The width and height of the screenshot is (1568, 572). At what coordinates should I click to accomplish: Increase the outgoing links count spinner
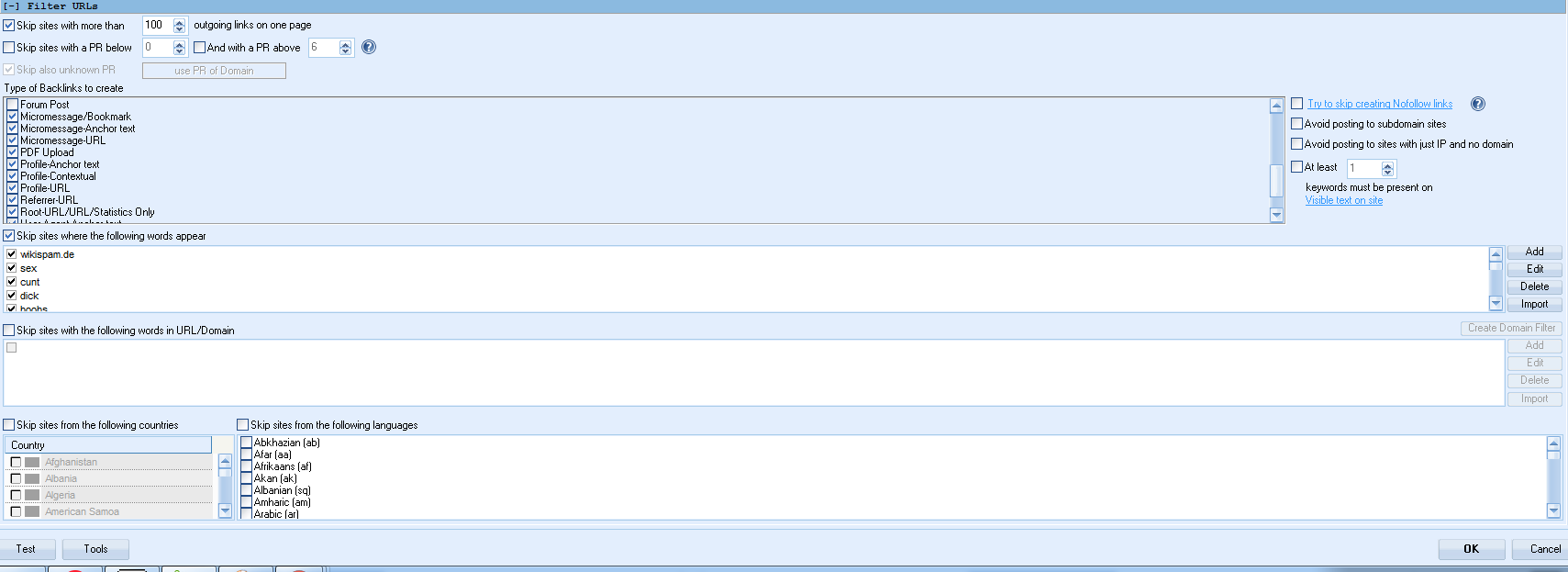coord(180,22)
